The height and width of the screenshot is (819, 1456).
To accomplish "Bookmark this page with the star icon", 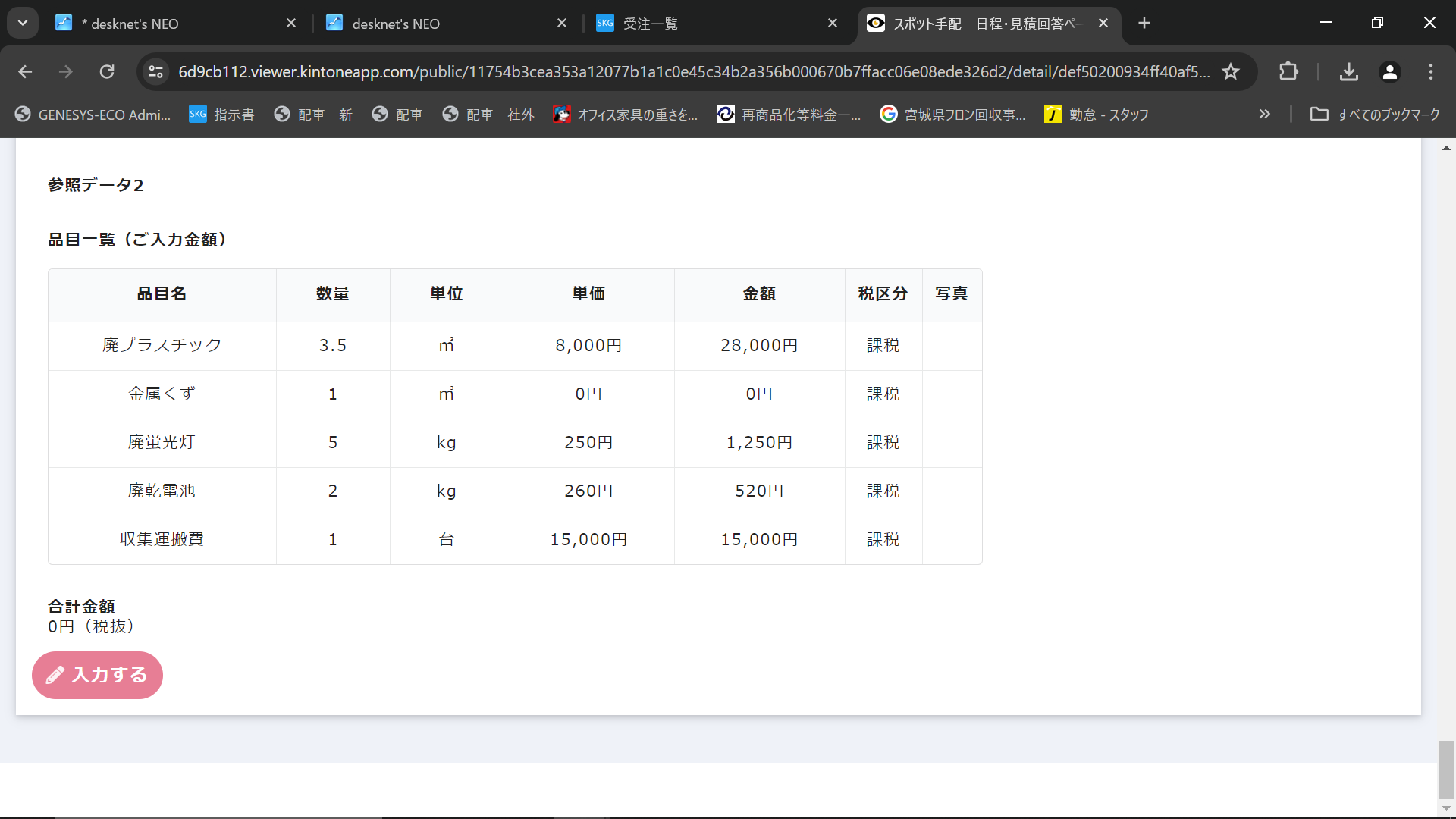I will click(1230, 72).
